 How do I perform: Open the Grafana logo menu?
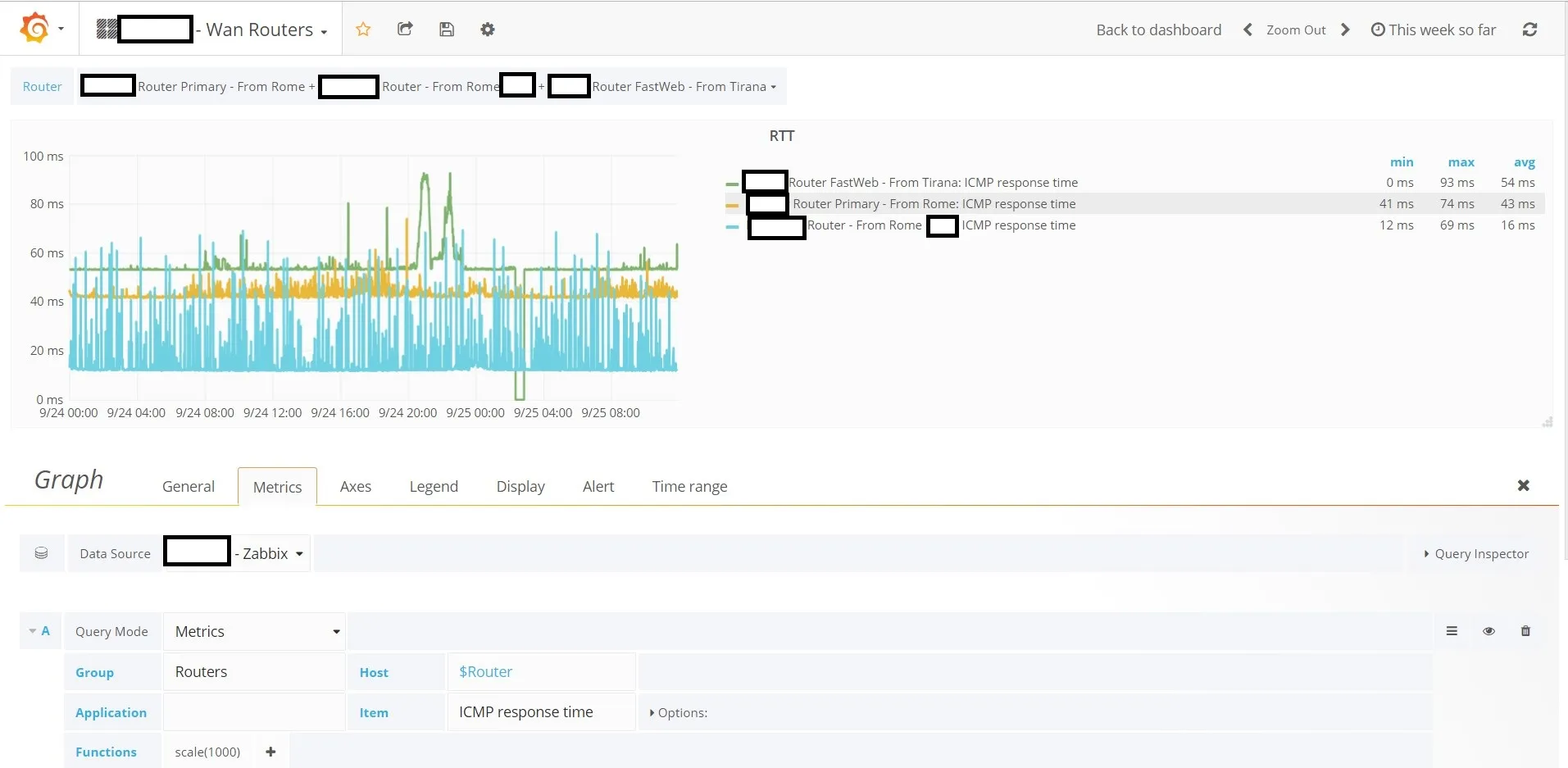[x=41, y=29]
